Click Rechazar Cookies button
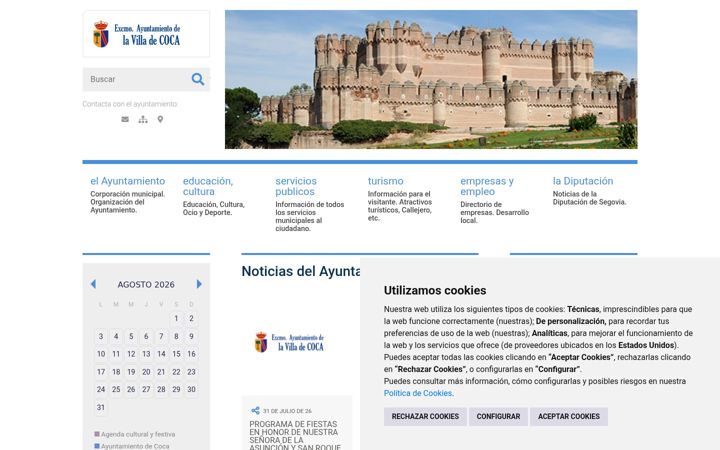 tap(425, 416)
